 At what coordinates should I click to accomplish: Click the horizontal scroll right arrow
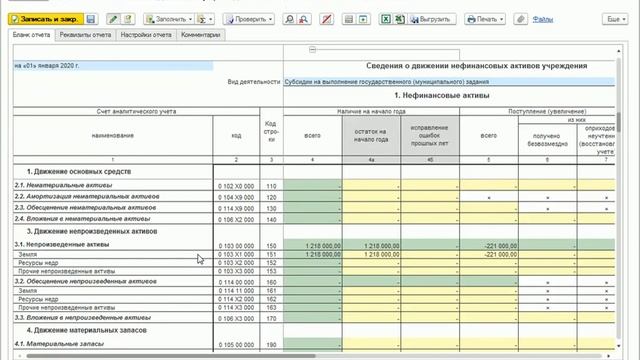point(609,356)
